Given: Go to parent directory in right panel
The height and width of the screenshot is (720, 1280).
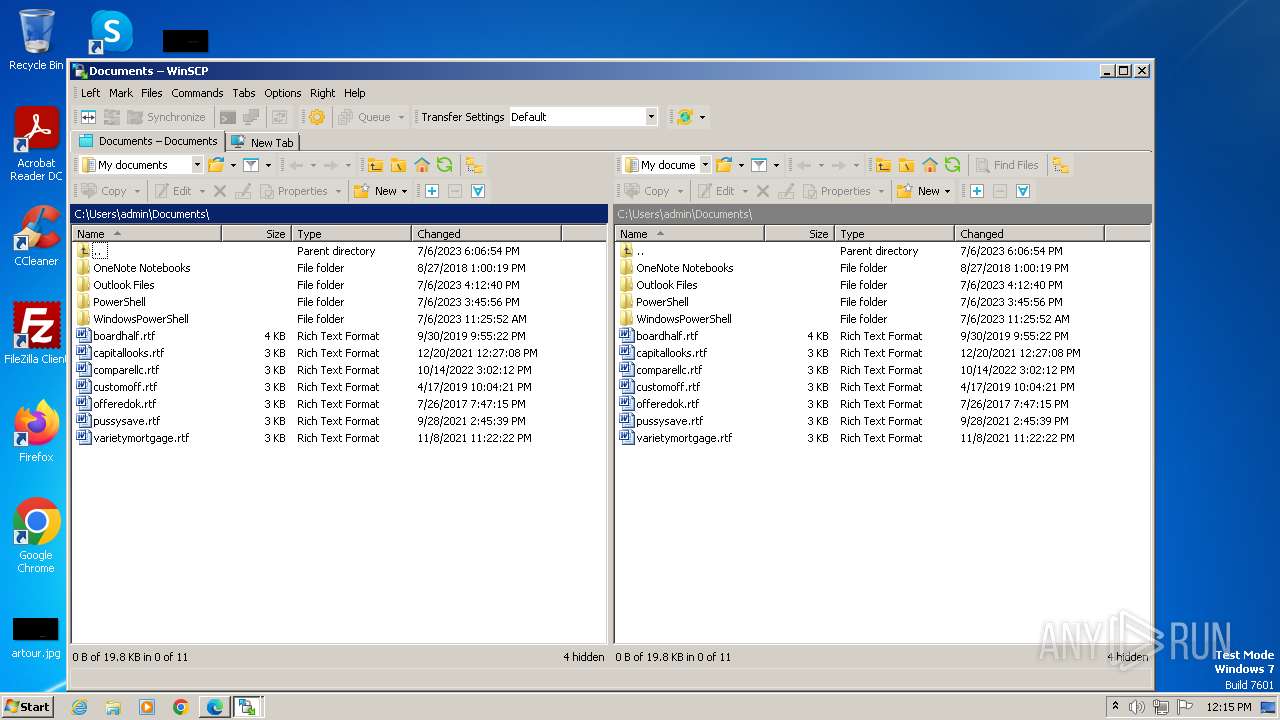Looking at the screenshot, I should click(x=883, y=165).
